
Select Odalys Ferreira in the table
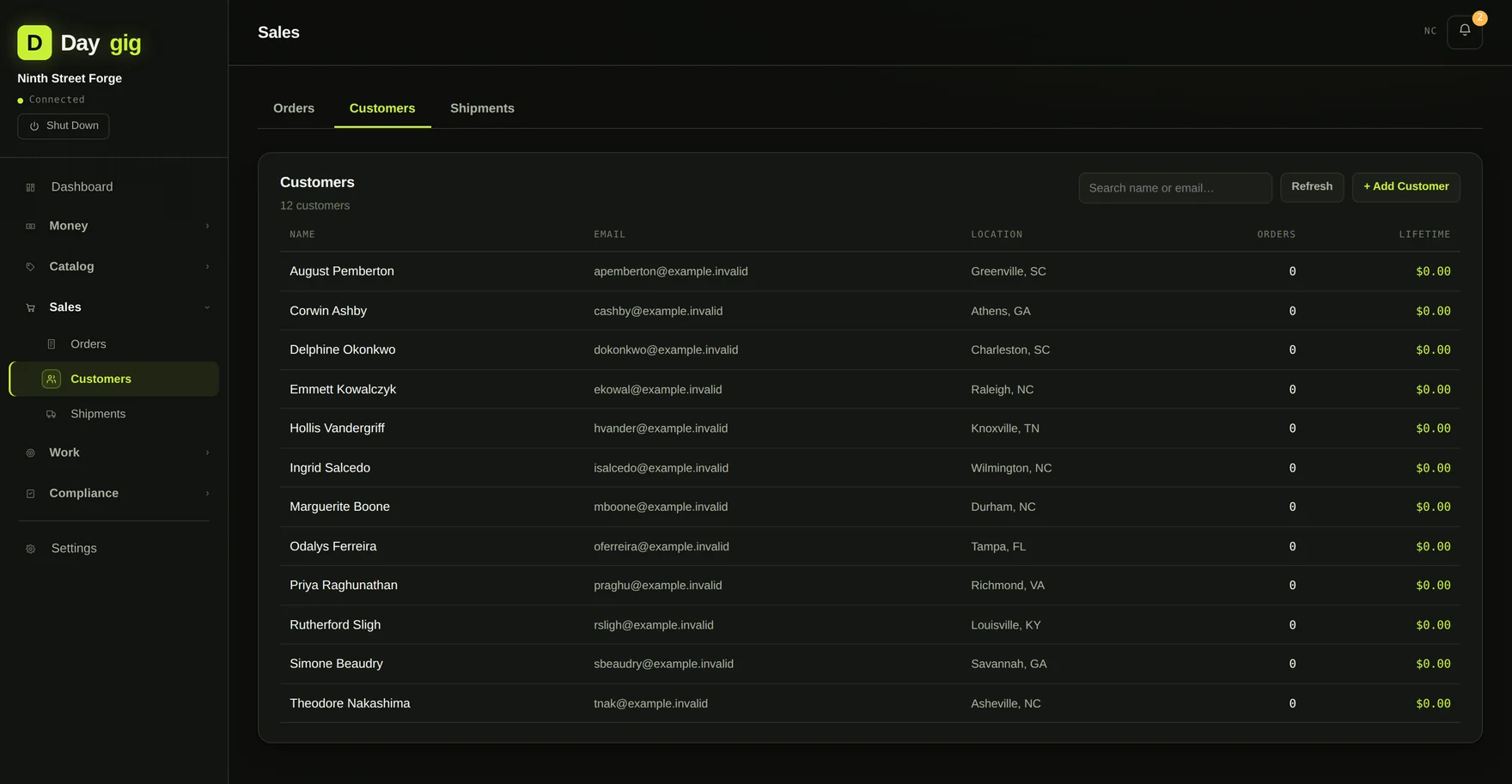[869, 547]
